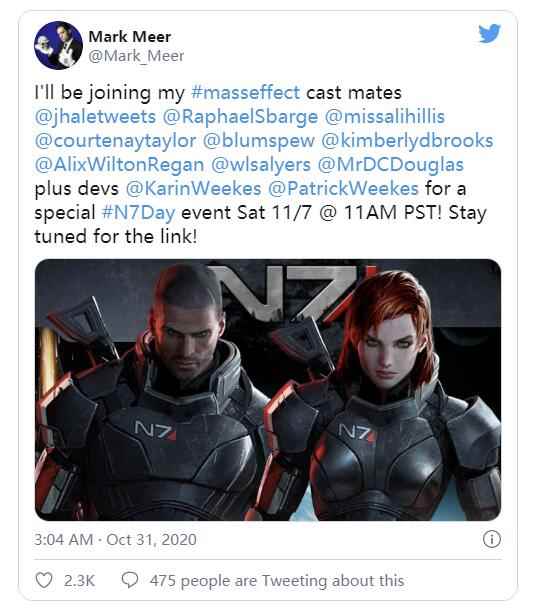The width and height of the screenshot is (535, 610).
Task: Open the @courtenaytaylor mention
Action: click(115, 141)
